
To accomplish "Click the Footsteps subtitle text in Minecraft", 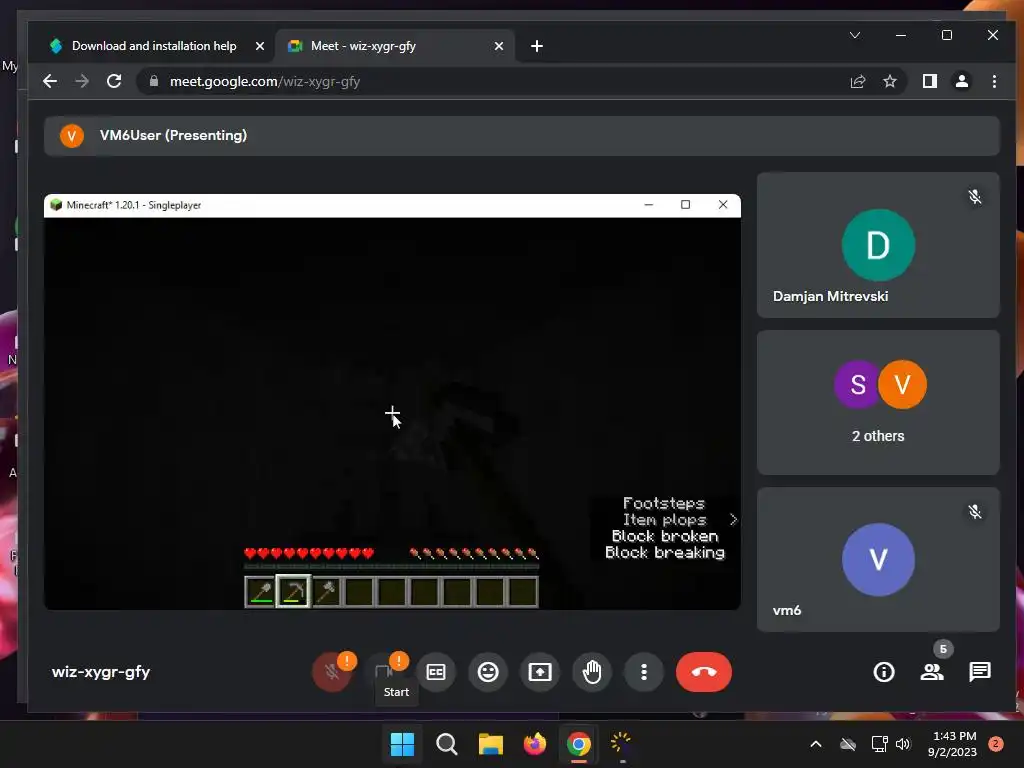I will [x=664, y=504].
